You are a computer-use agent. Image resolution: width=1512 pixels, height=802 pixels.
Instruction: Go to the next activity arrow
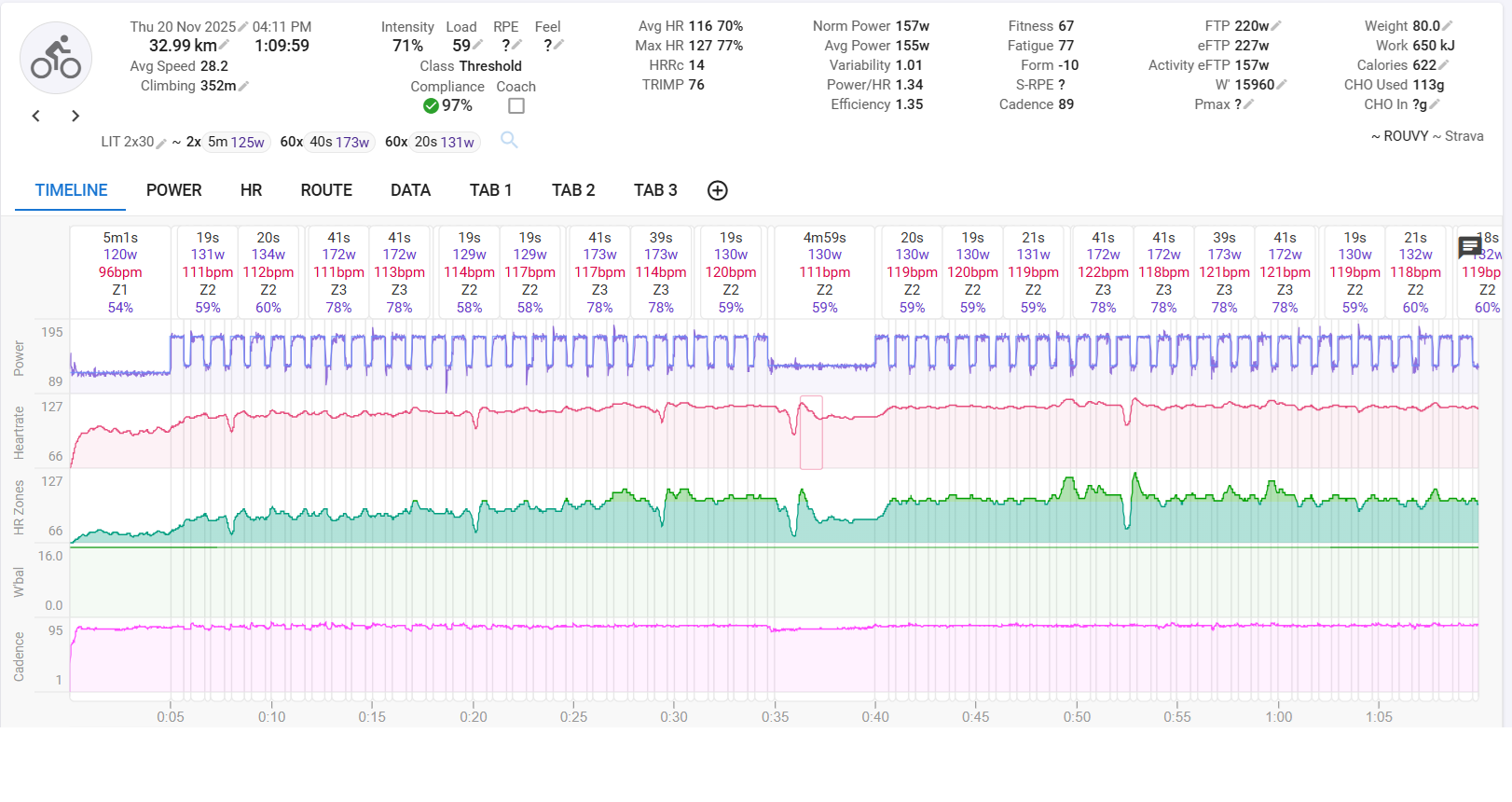(76, 116)
